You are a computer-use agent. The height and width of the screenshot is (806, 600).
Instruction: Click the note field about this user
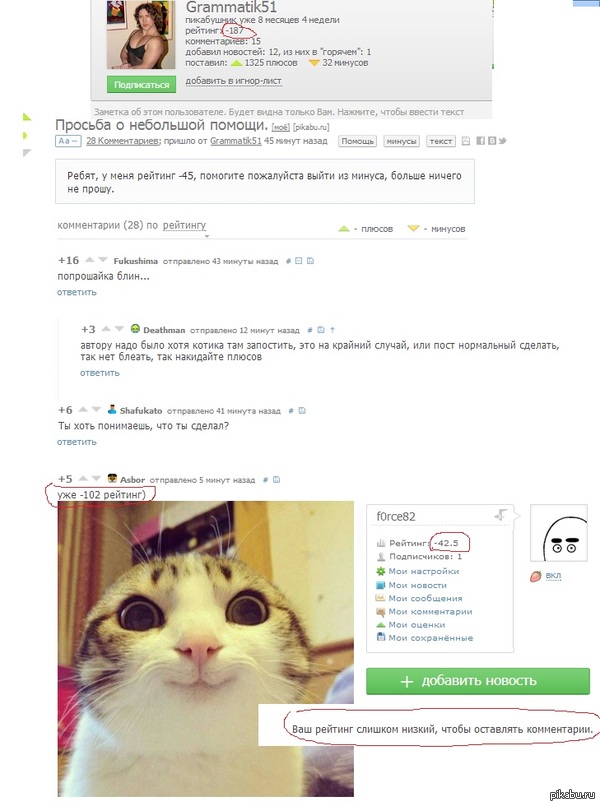point(291,112)
